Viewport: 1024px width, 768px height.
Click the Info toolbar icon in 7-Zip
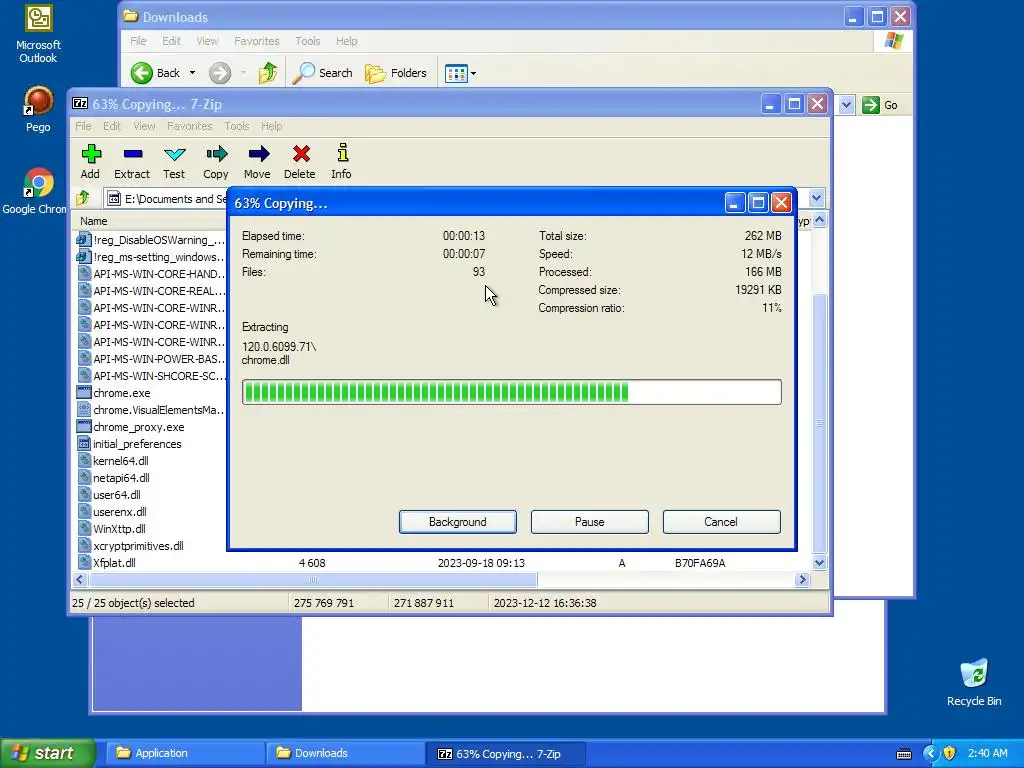pos(341,161)
